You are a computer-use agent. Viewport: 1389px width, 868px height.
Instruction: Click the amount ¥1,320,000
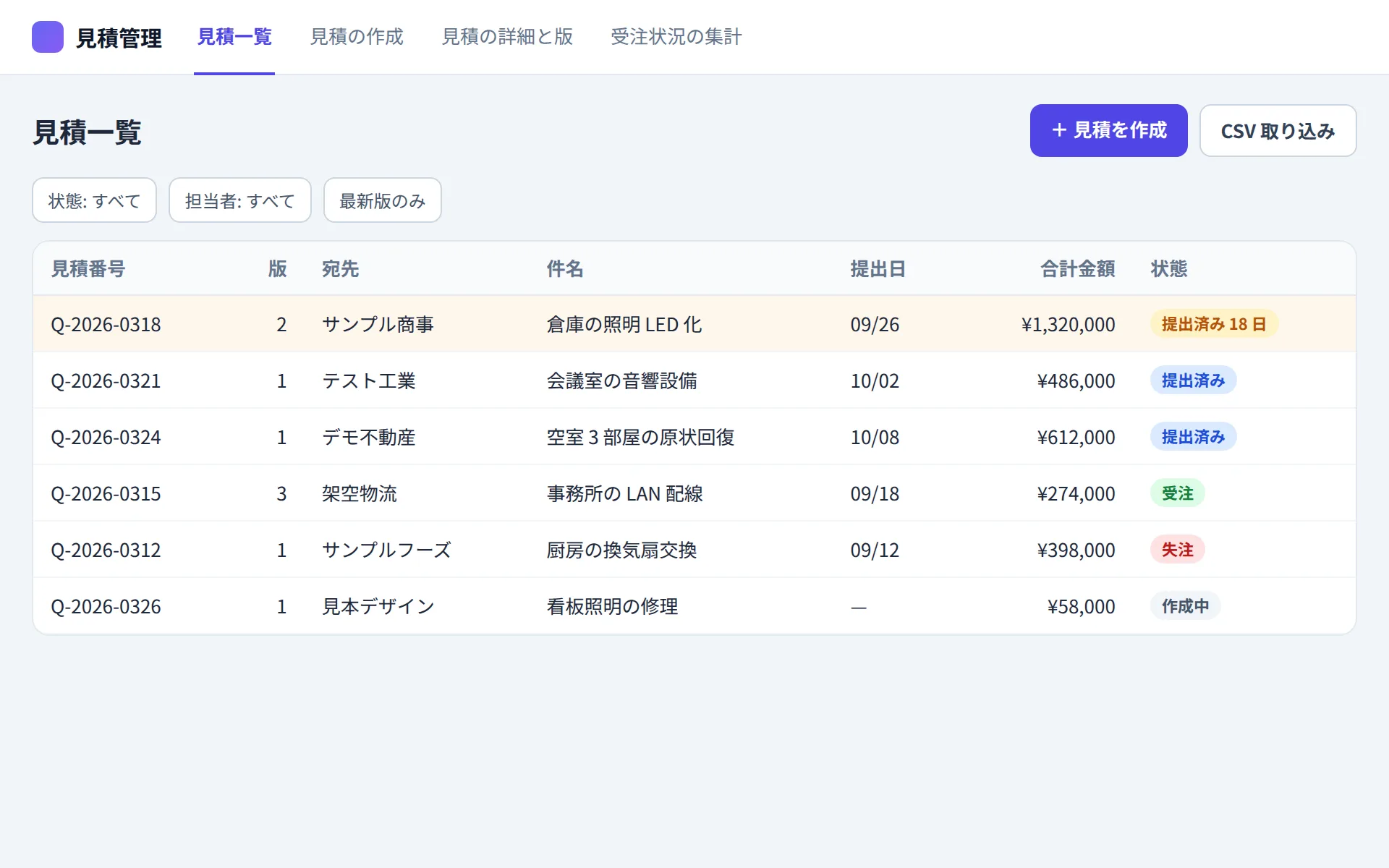pyautogui.click(x=1068, y=324)
